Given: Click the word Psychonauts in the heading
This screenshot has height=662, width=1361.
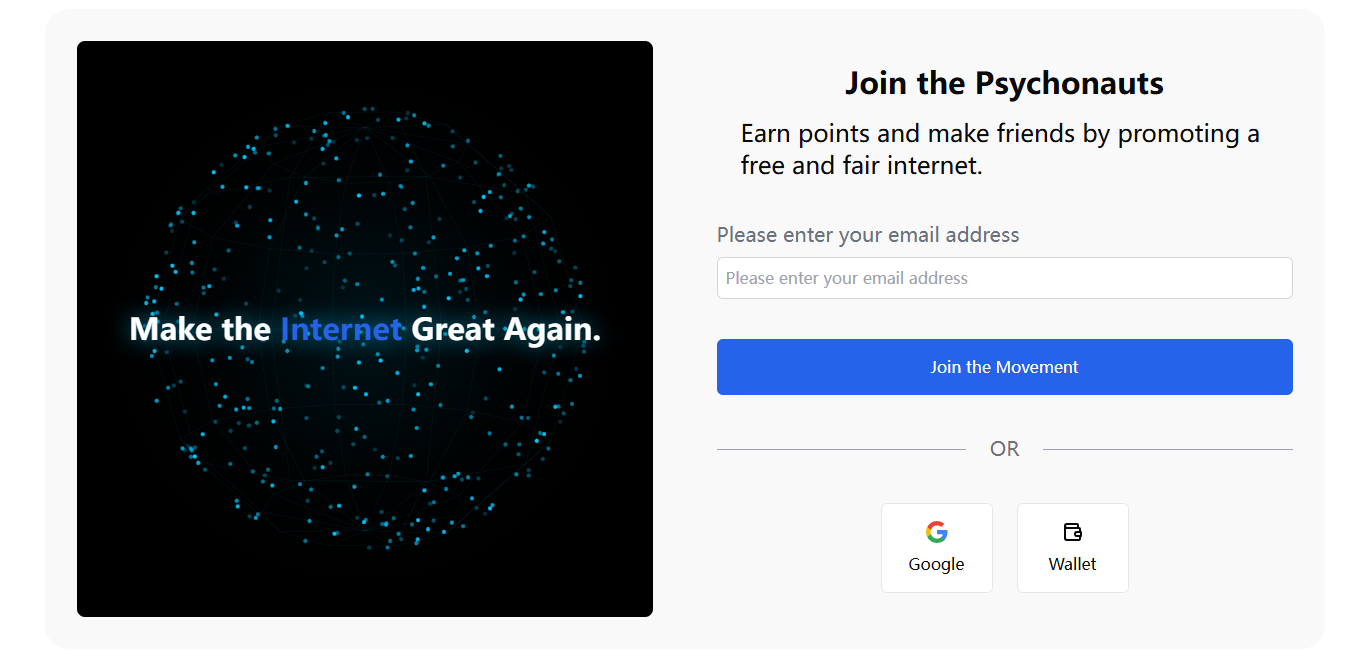Looking at the screenshot, I should pos(1069,83).
